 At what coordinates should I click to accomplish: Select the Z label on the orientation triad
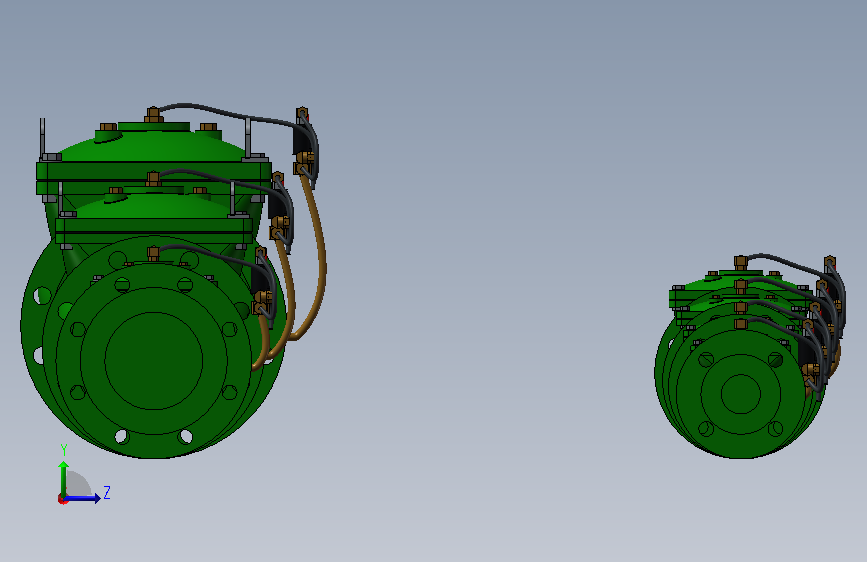(x=107, y=492)
